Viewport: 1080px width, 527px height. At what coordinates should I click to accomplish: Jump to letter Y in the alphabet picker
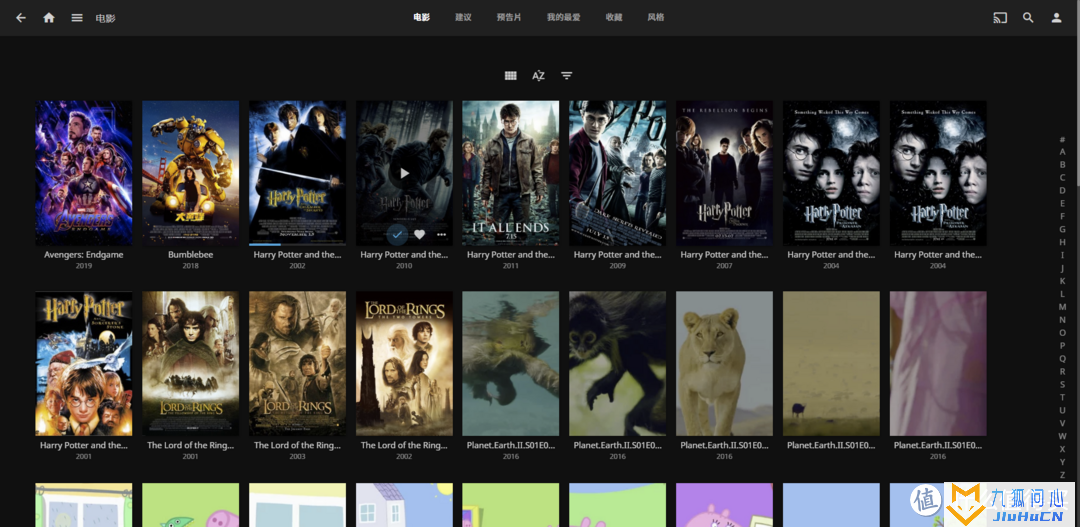(1063, 462)
